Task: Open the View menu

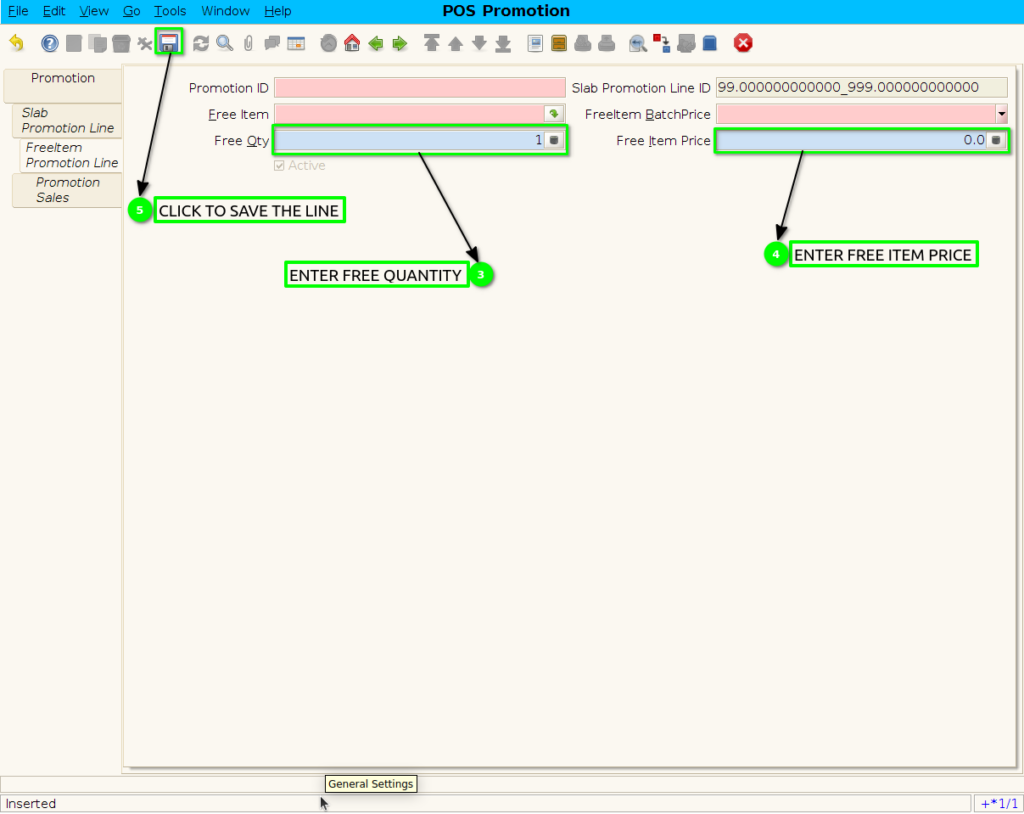Action: click(x=94, y=11)
